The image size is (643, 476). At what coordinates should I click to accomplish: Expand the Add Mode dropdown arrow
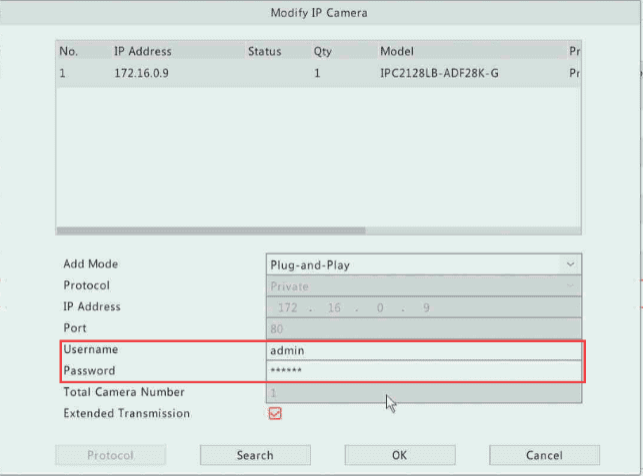click(x=570, y=265)
